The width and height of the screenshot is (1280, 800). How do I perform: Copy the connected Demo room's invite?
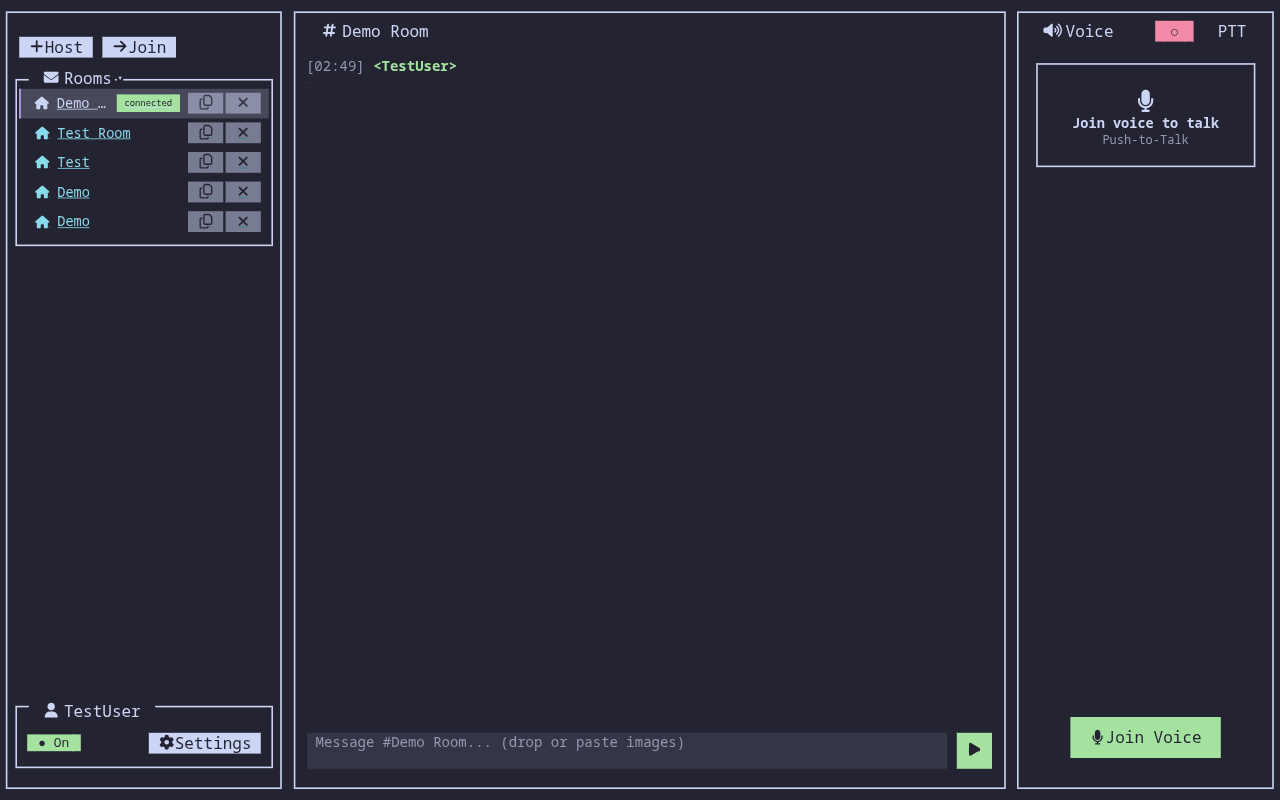[x=205, y=103]
